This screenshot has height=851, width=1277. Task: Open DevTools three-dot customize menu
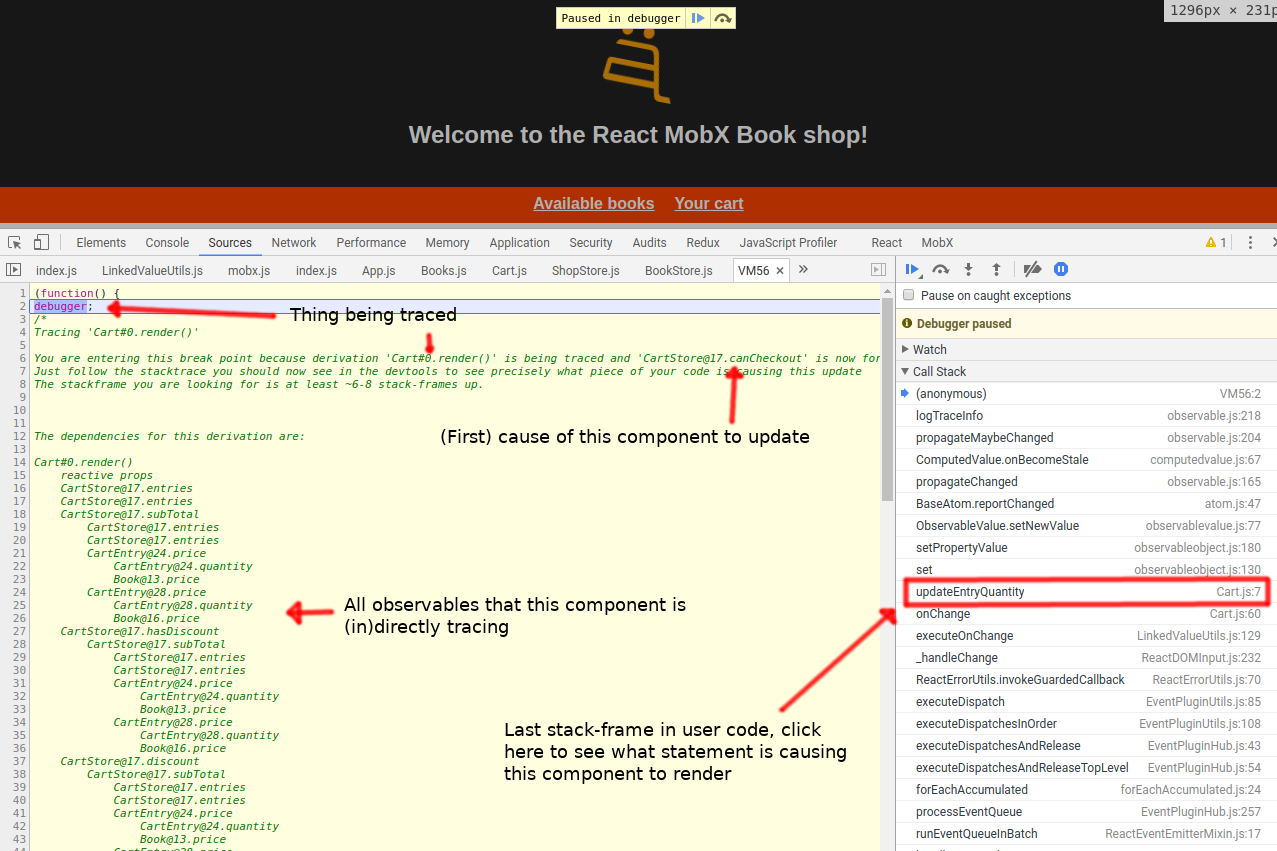click(x=1250, y=242)
